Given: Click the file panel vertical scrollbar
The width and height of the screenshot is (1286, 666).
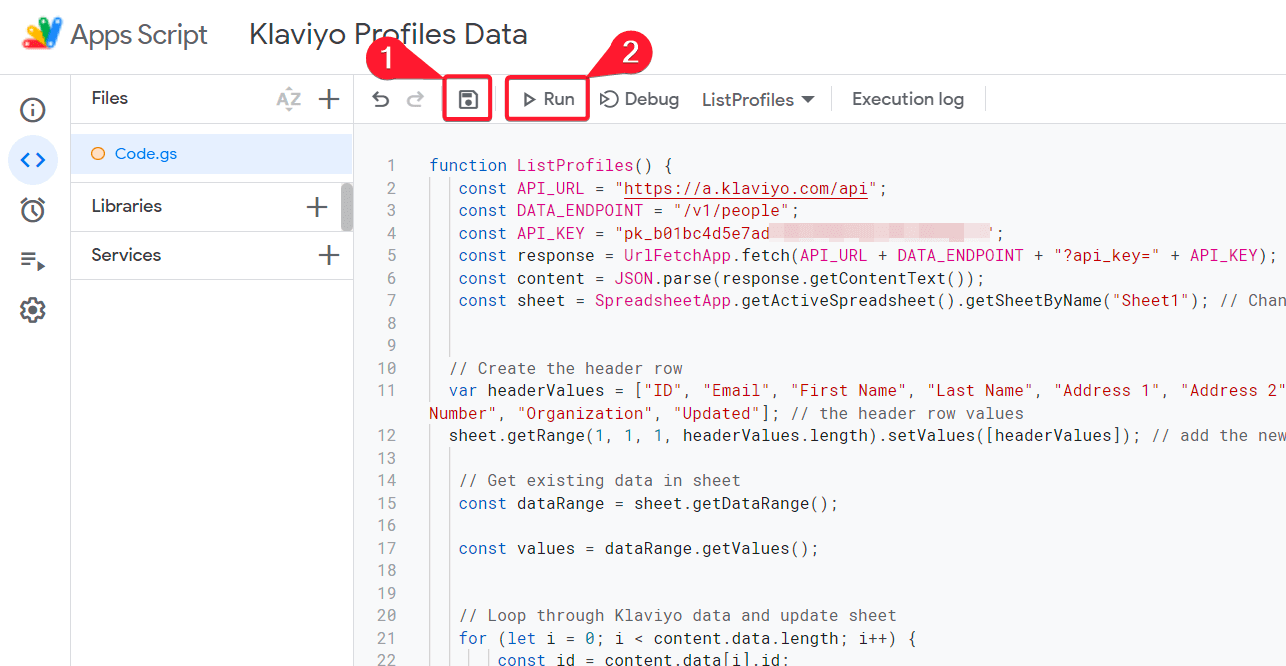Looking at the screenshot, I should (x=346, y=207).
